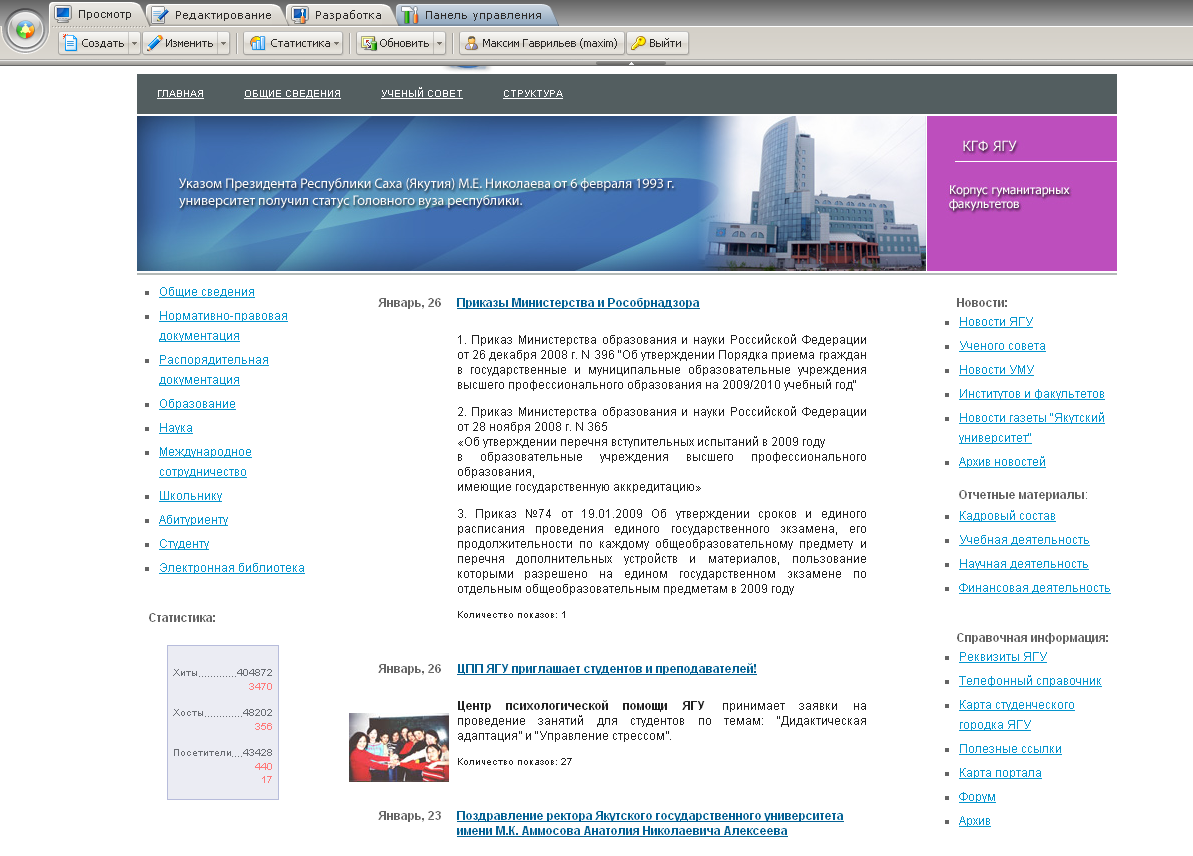Click the Изменить pencil icon
This screenshot has height=856, width=1193.
click(x=154, y=43)
